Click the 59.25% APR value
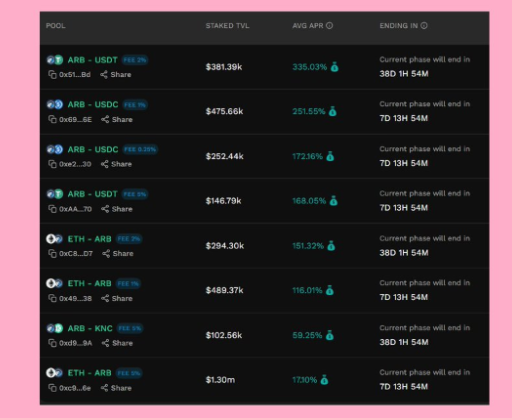Screen dimensions: 512x418 tap(307, 335)
